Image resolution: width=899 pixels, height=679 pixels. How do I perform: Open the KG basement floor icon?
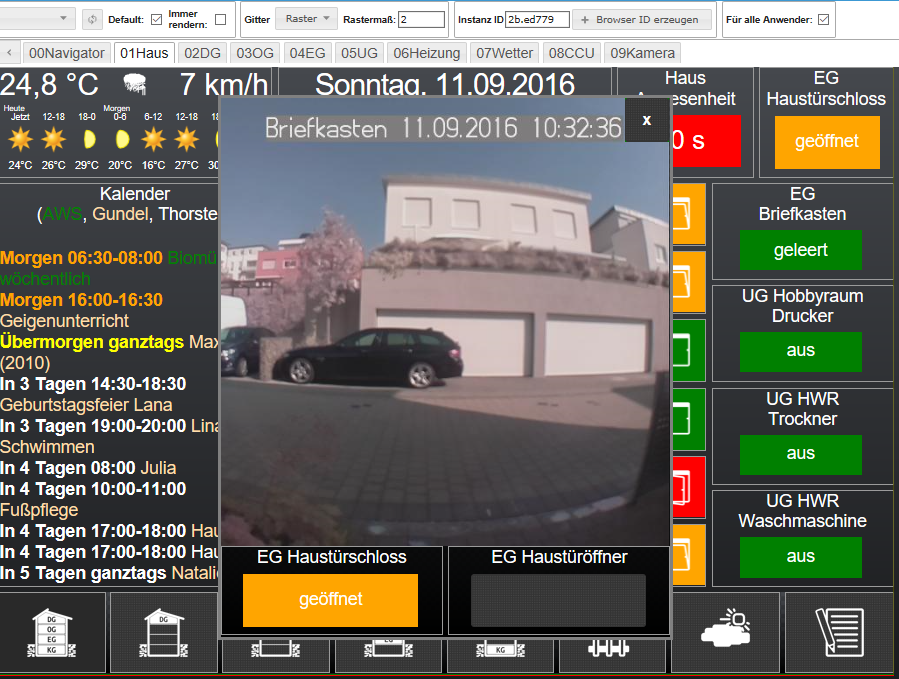pos(500,650)
